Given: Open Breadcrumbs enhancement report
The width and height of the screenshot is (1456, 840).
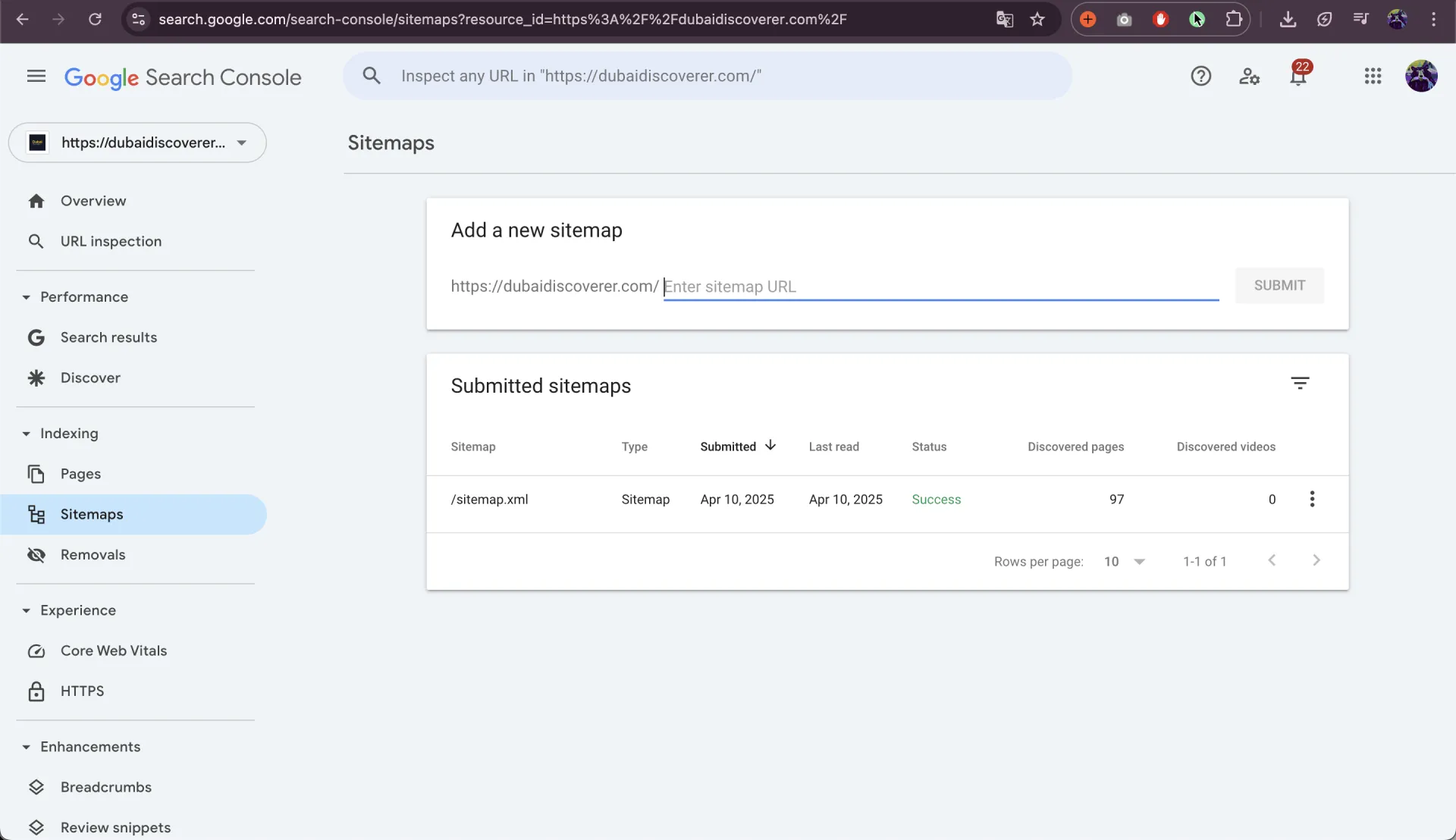Looking at the screenshot, I should coord(106,787).
